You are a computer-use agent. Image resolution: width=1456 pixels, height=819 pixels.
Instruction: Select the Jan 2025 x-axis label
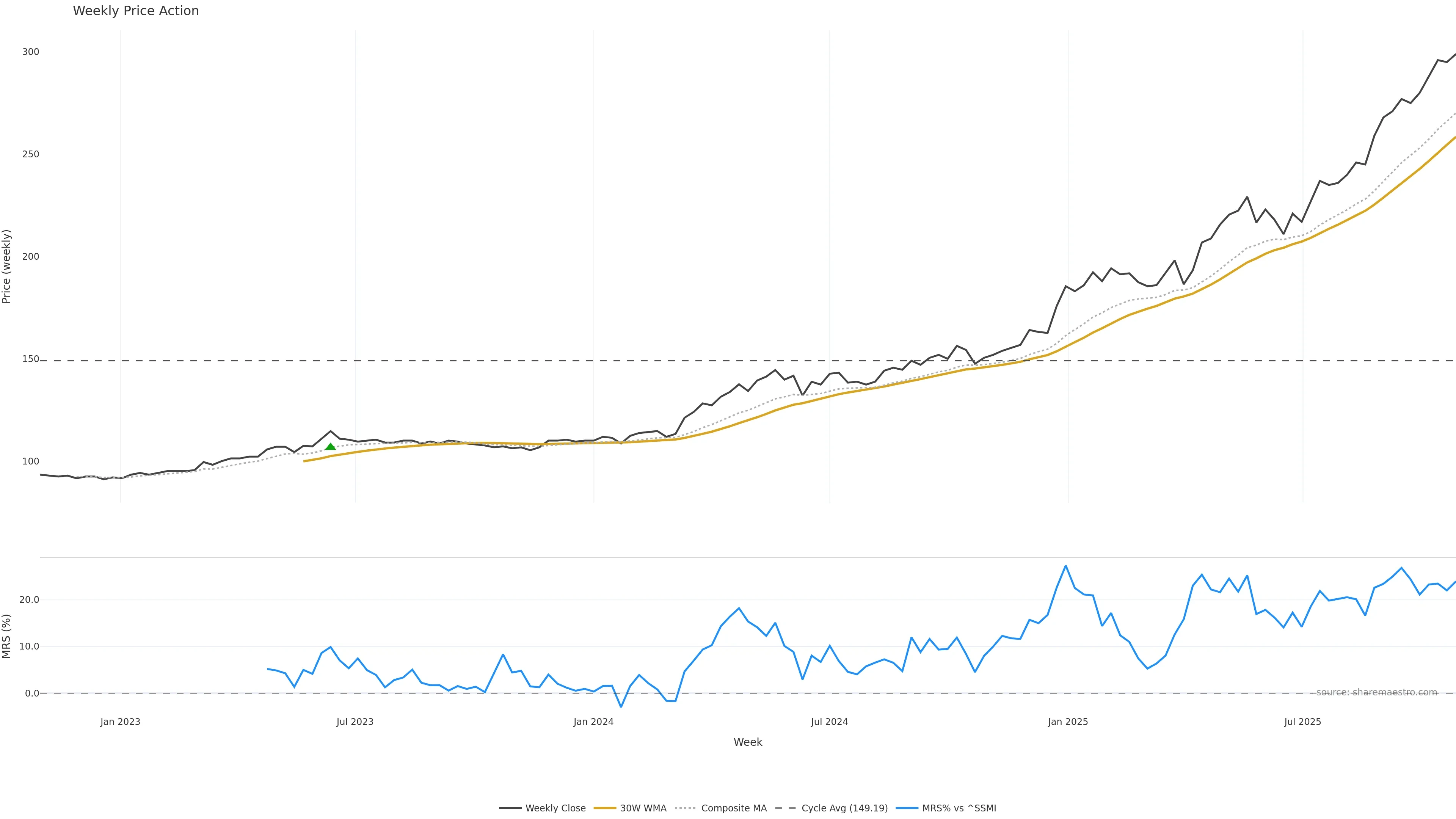(1068, 722)
